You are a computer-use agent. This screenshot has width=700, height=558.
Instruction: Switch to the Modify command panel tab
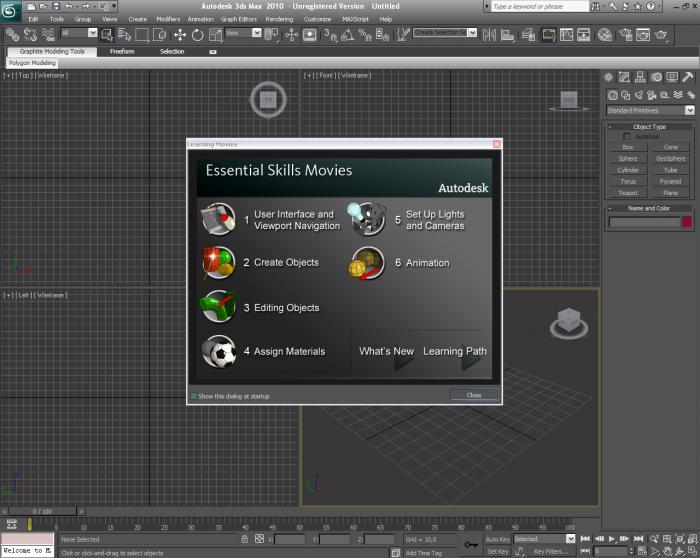(x=624, y=77)
